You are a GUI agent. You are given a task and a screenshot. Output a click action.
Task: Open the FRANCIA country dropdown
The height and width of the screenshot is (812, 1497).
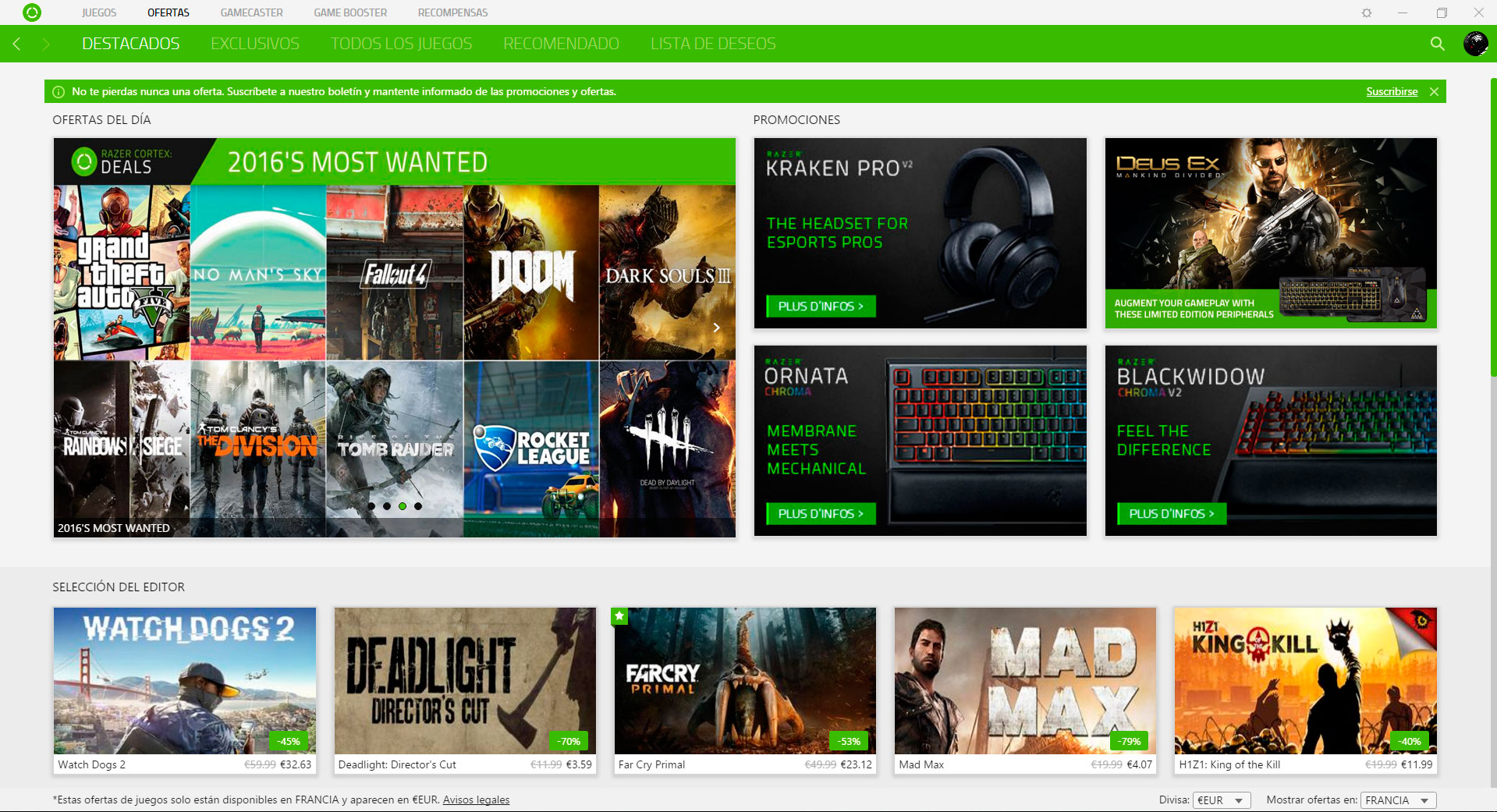tap(1398, 800)
